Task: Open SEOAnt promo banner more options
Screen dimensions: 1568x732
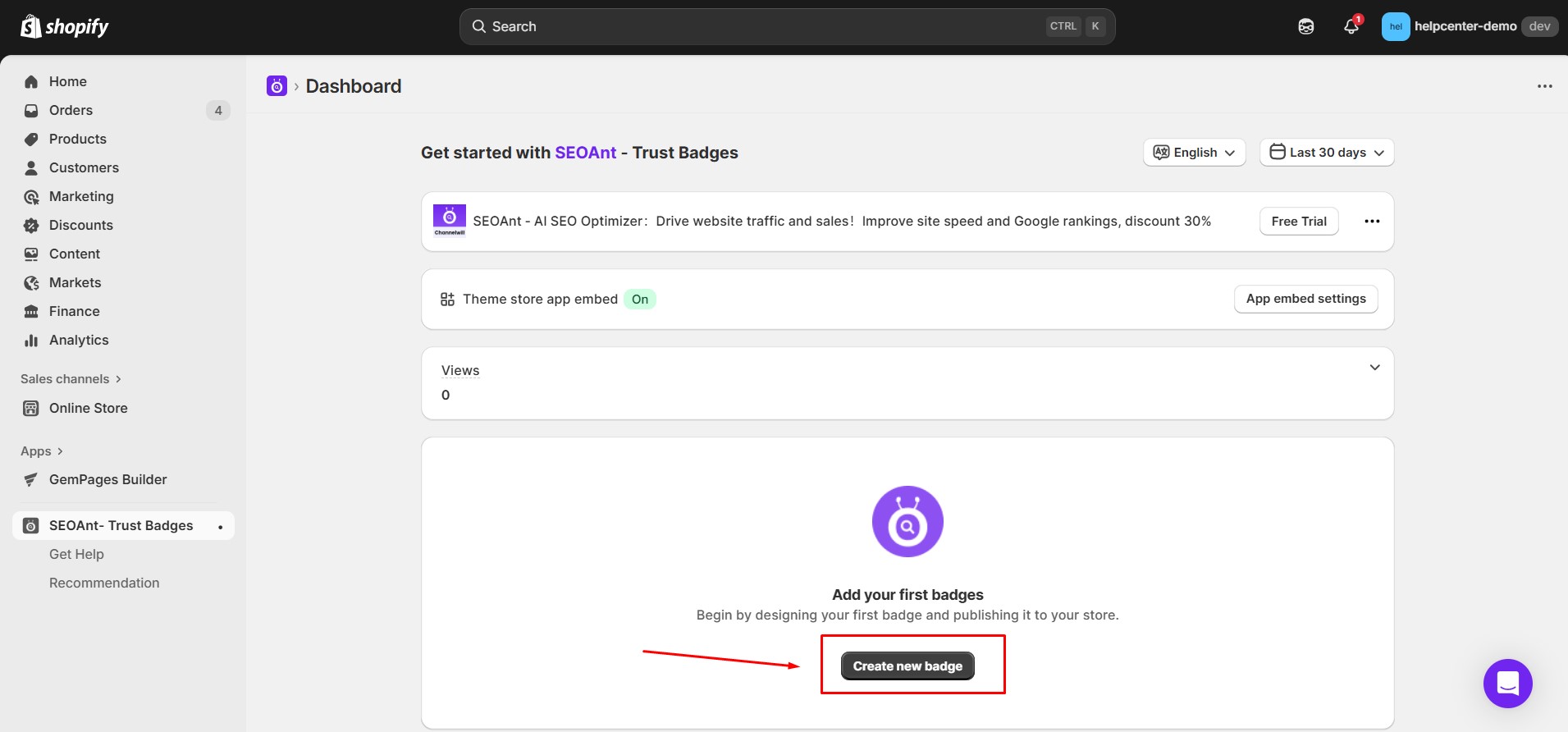Action: point(1372,222)
